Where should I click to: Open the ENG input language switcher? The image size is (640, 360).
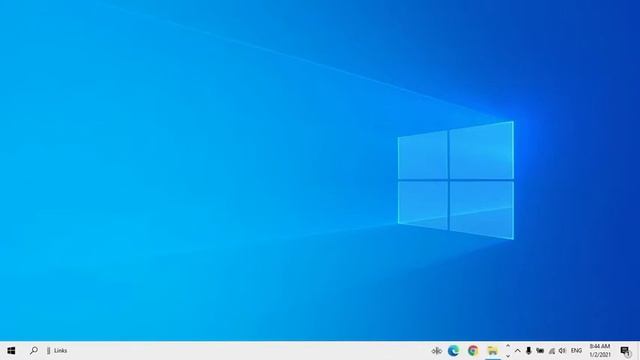pyautogui.click(x=576, y=351)
